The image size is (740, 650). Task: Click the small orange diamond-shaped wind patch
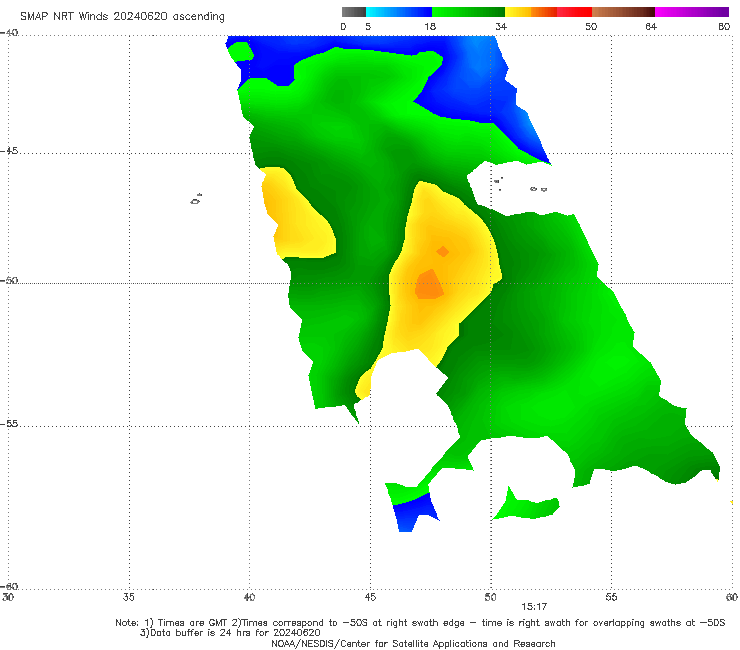click(443, 252)
